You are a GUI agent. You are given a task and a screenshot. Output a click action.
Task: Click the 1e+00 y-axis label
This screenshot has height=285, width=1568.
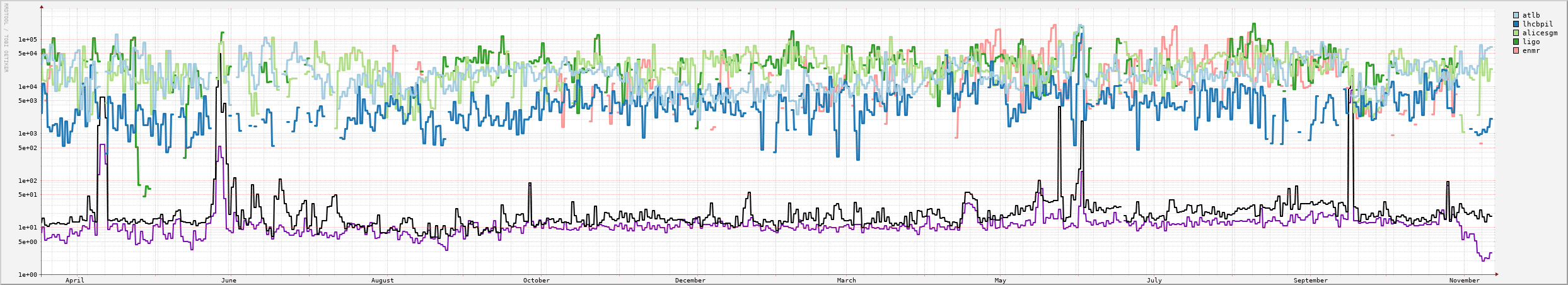coord(28,275)
